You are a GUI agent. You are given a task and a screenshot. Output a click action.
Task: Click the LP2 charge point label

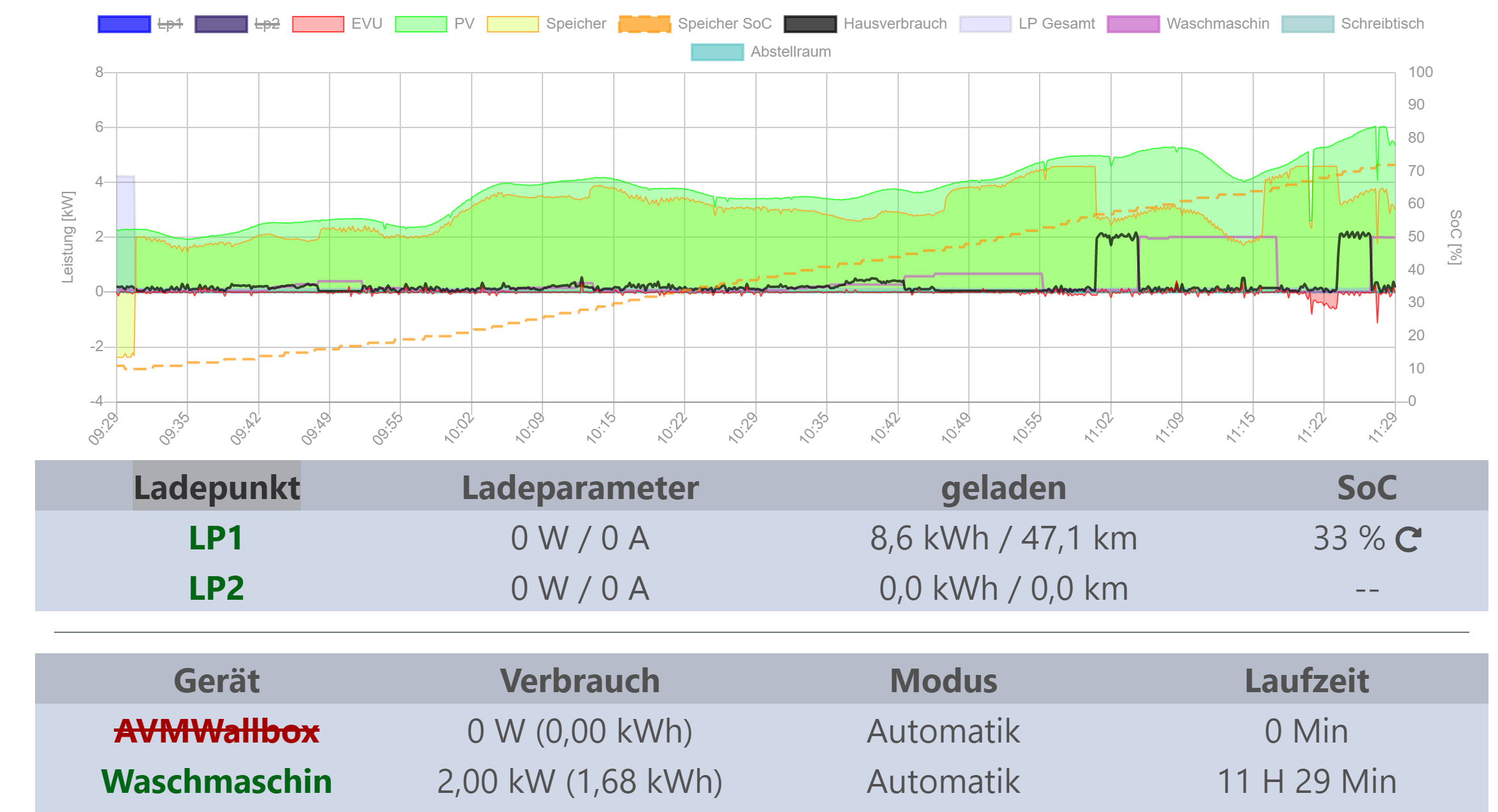click(x=216, y=588)
